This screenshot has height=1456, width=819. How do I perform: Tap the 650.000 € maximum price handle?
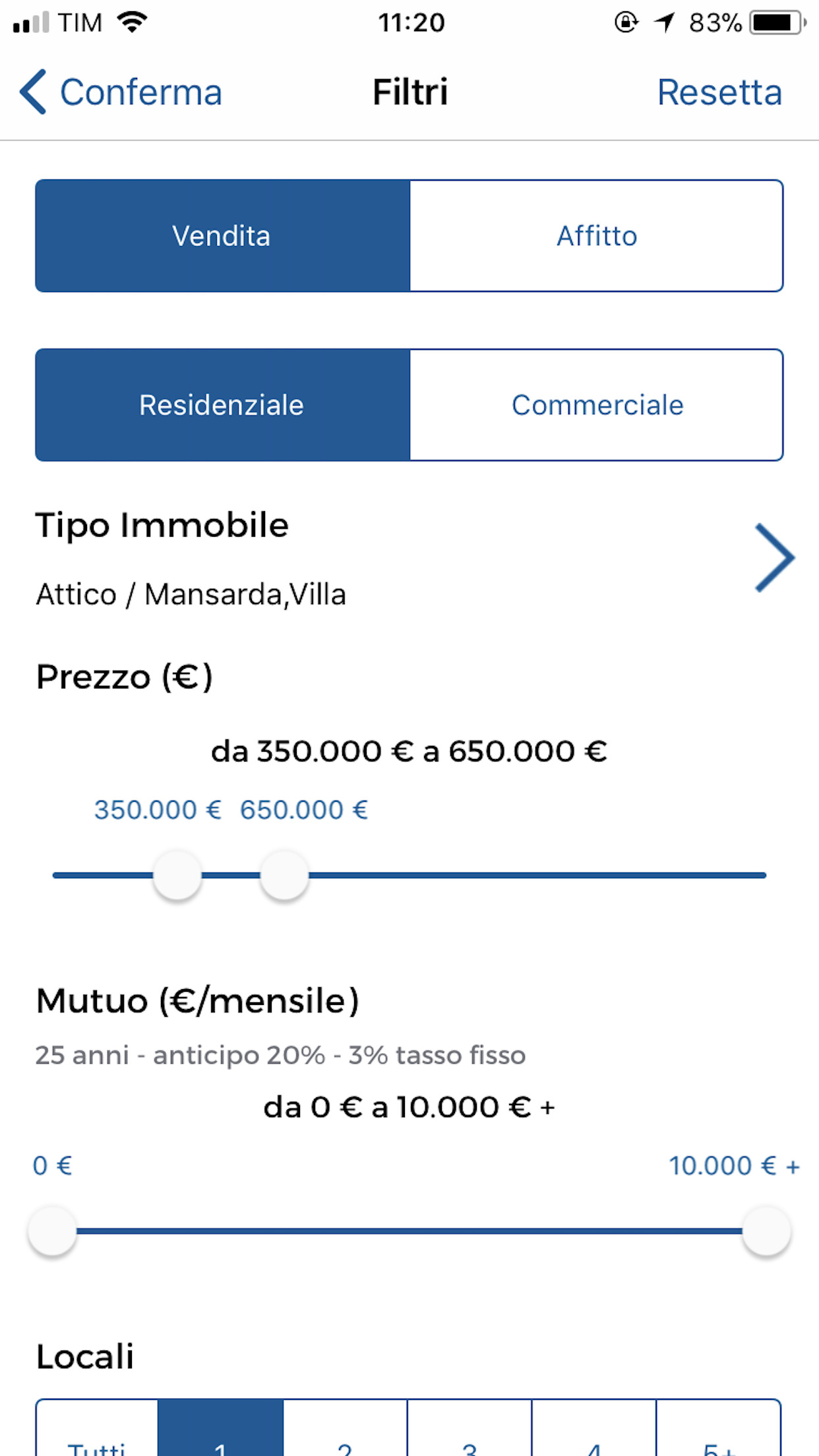tap(284, 875)
